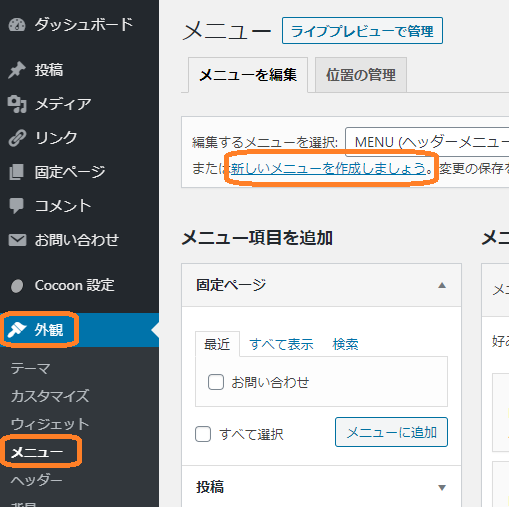509x507 pixels.
Task: Click the media icon beside メディア
Action: (x=17, y=104)
